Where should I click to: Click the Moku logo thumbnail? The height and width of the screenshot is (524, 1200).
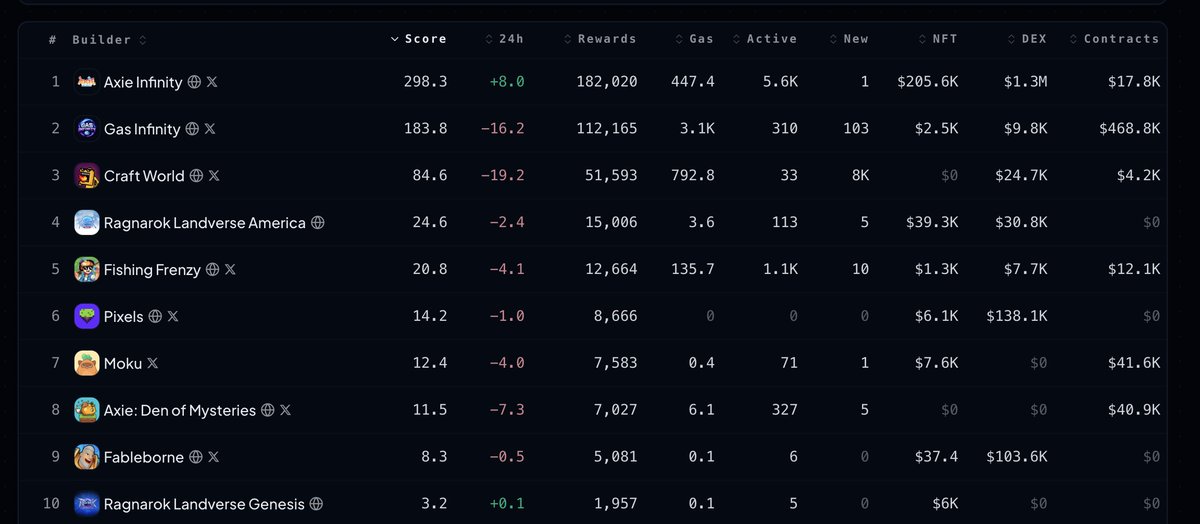coord(87,363)
